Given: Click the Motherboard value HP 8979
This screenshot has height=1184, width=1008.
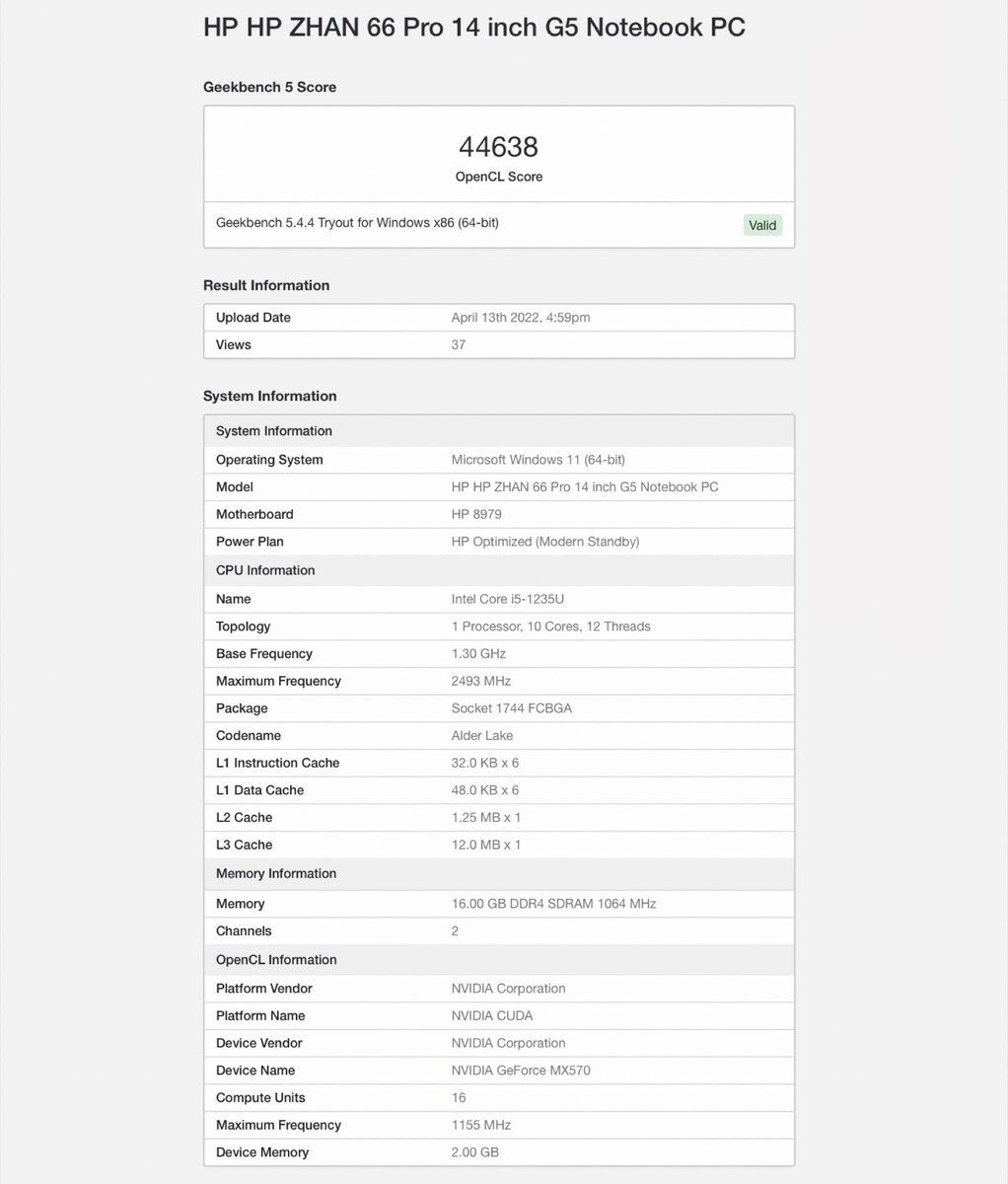Looking at the screenshot, I should pos(476,514).
